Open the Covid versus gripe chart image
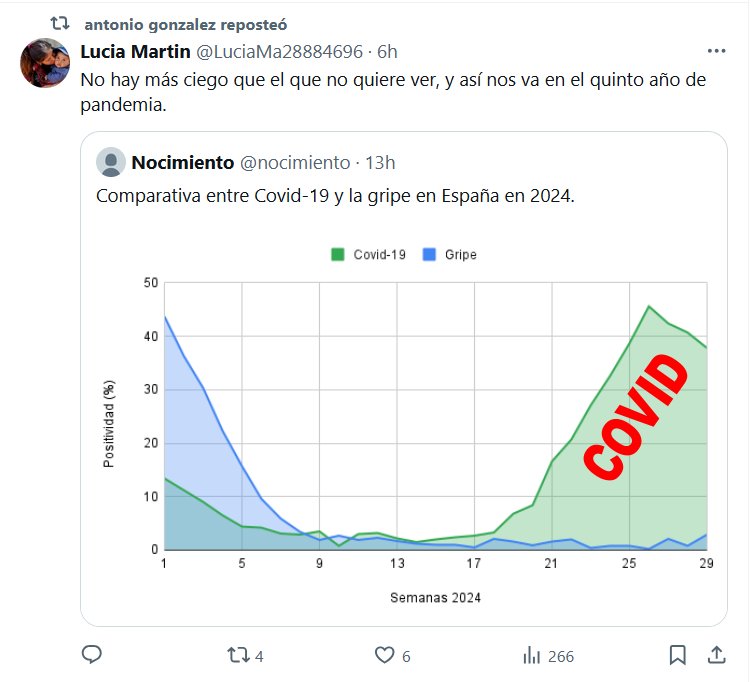Viewport: 750px width, 682px height. (404, 420)
